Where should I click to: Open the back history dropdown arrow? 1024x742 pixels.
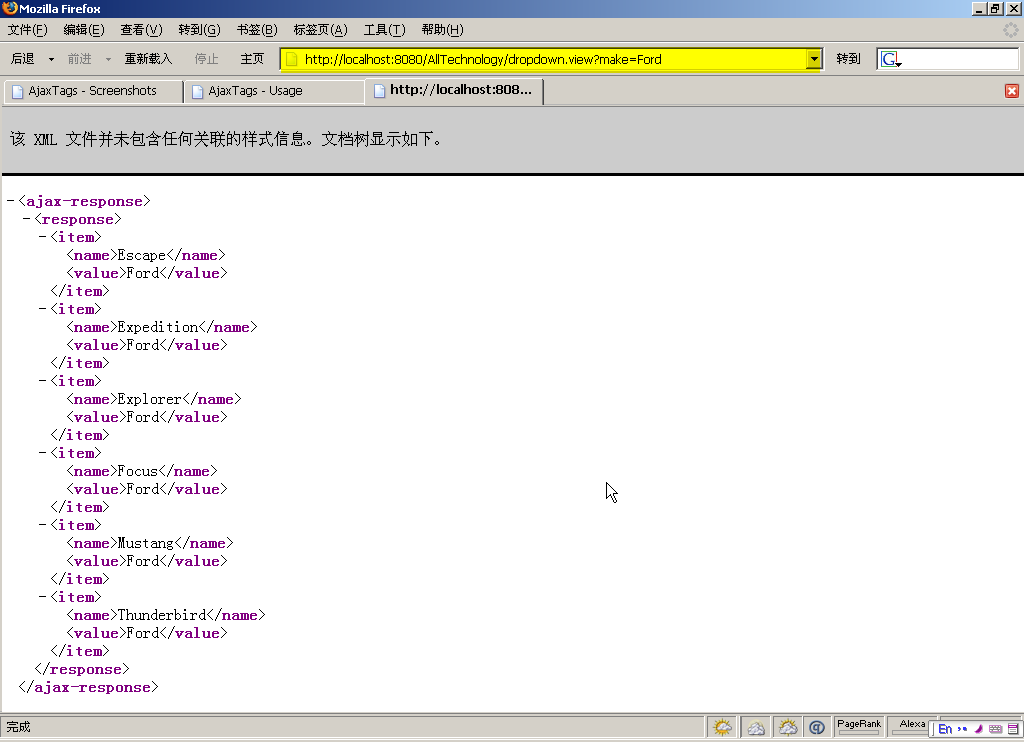pos(52,59)
